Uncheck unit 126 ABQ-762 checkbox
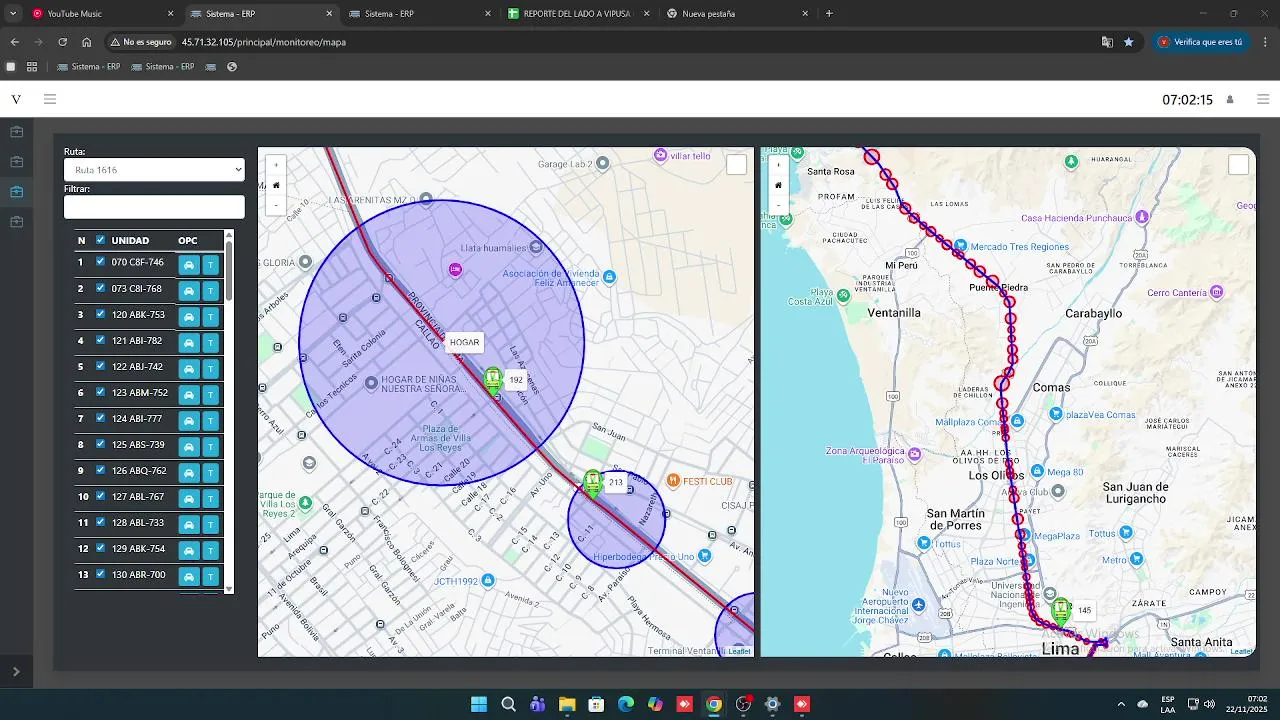1280x720 pixels. [x=100, y=470]
